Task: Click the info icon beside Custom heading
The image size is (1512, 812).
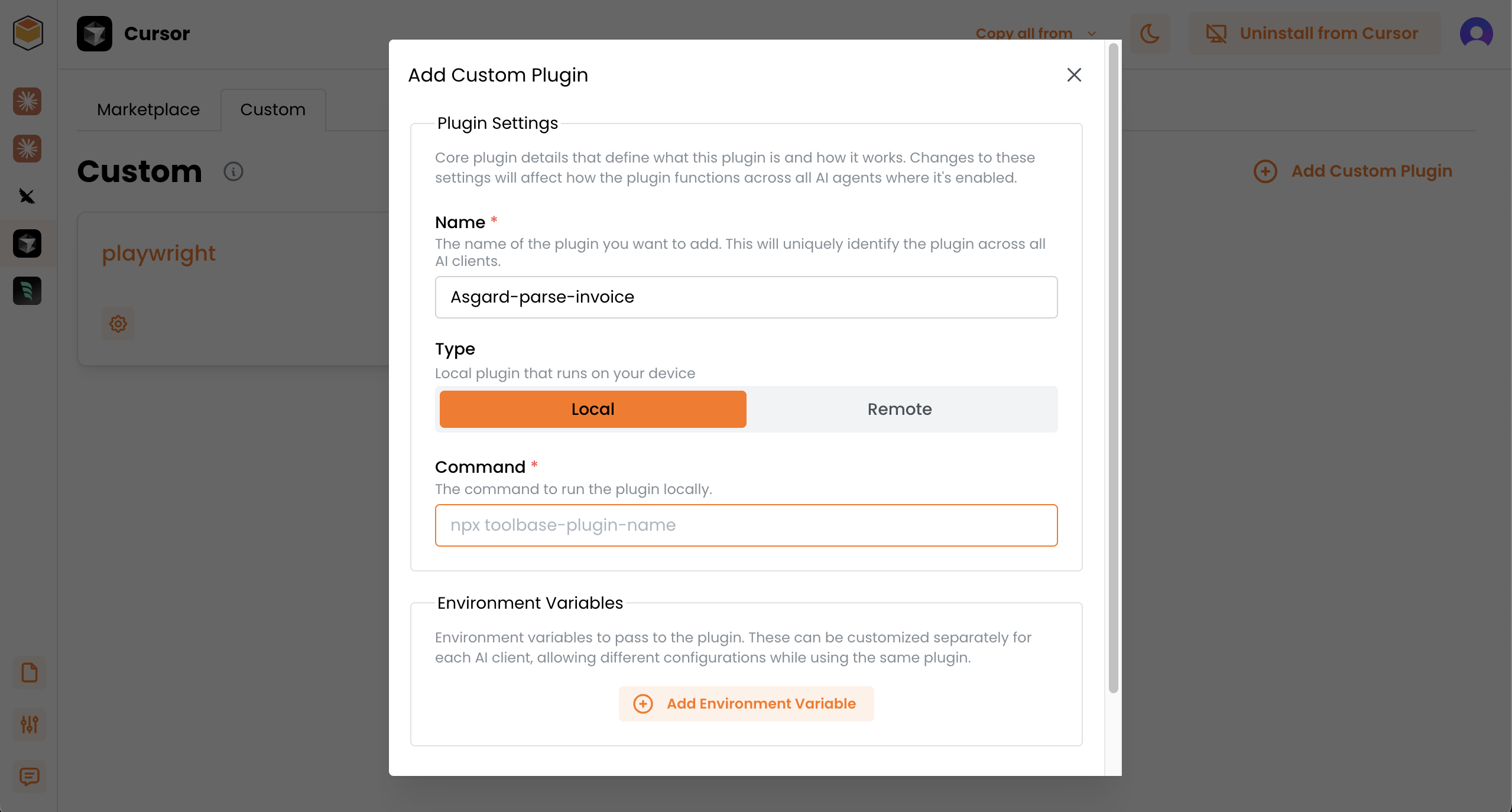Action: pyautogui.click(x=233, y=171)
